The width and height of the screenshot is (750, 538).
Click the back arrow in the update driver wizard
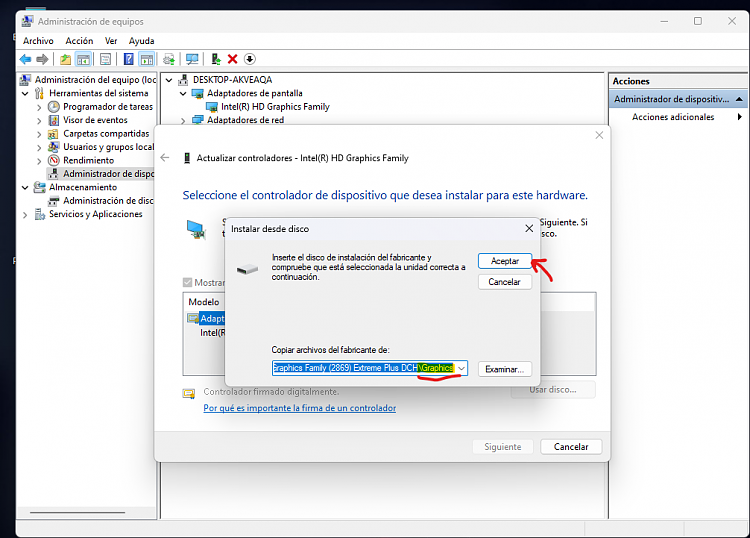click(x=165, y=158)
